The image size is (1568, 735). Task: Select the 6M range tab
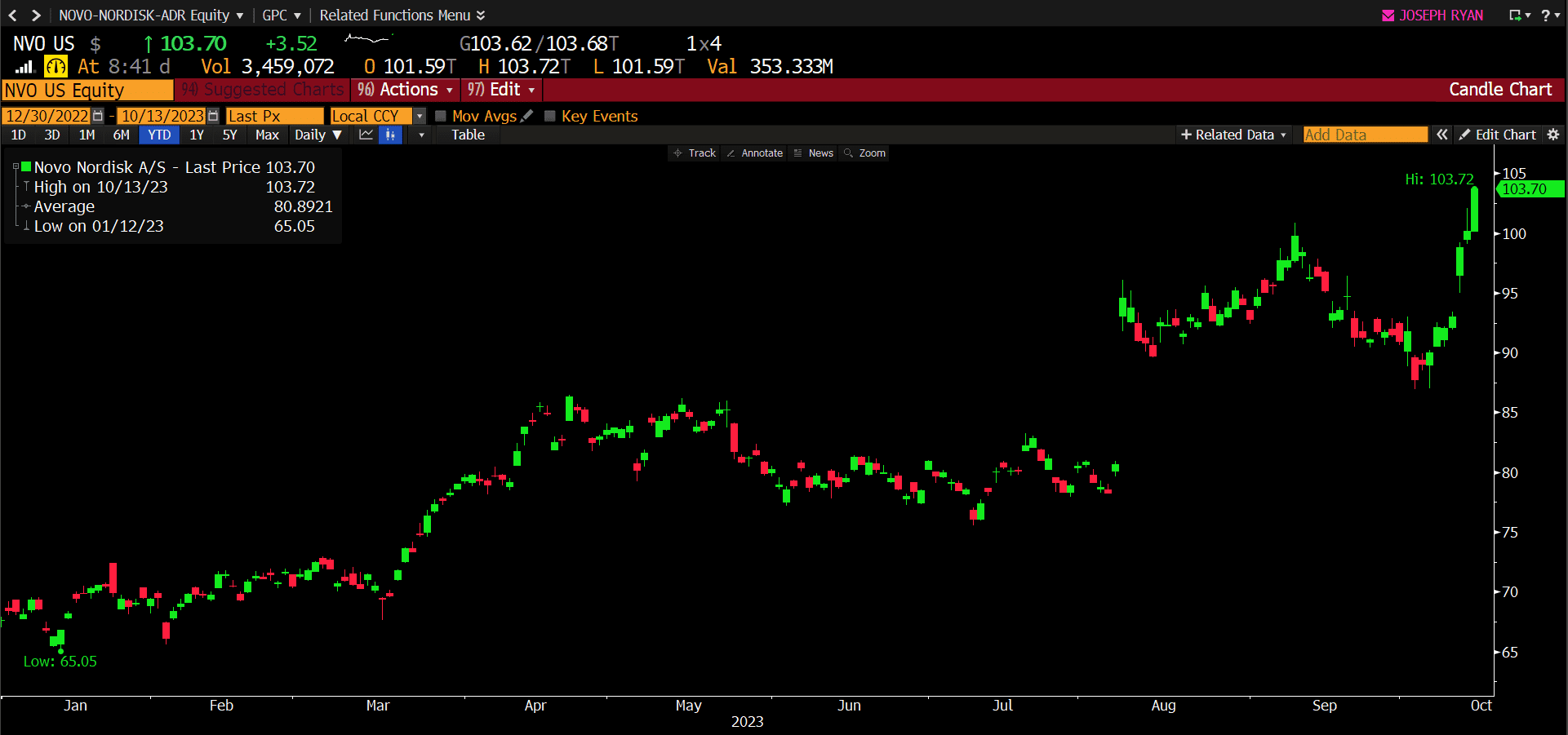pos(121,135)
